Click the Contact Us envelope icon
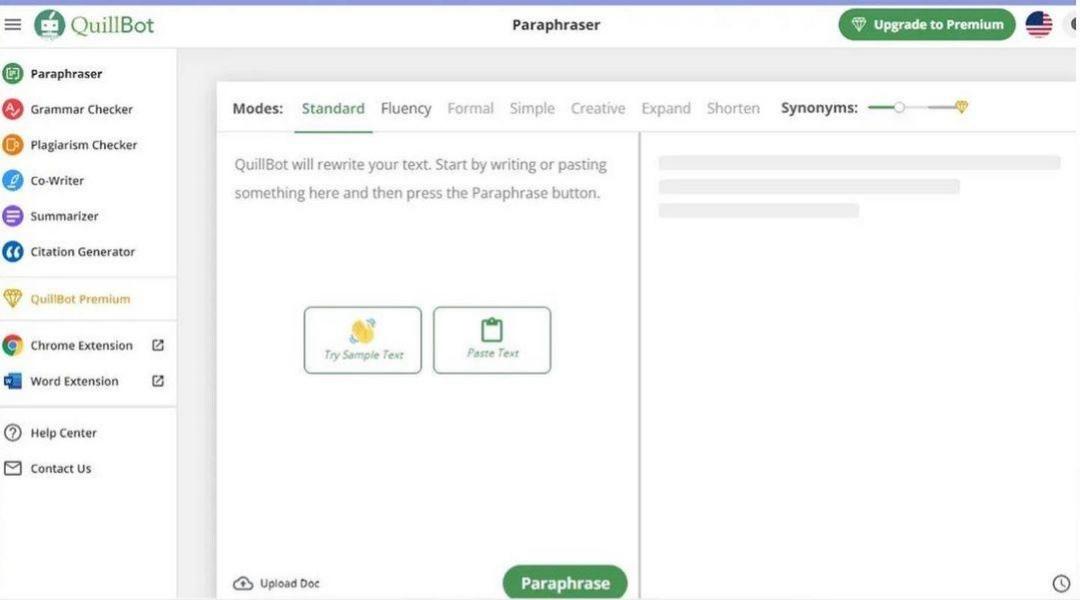The width and height of the screenshot is (1080, 600). point(12,468)
